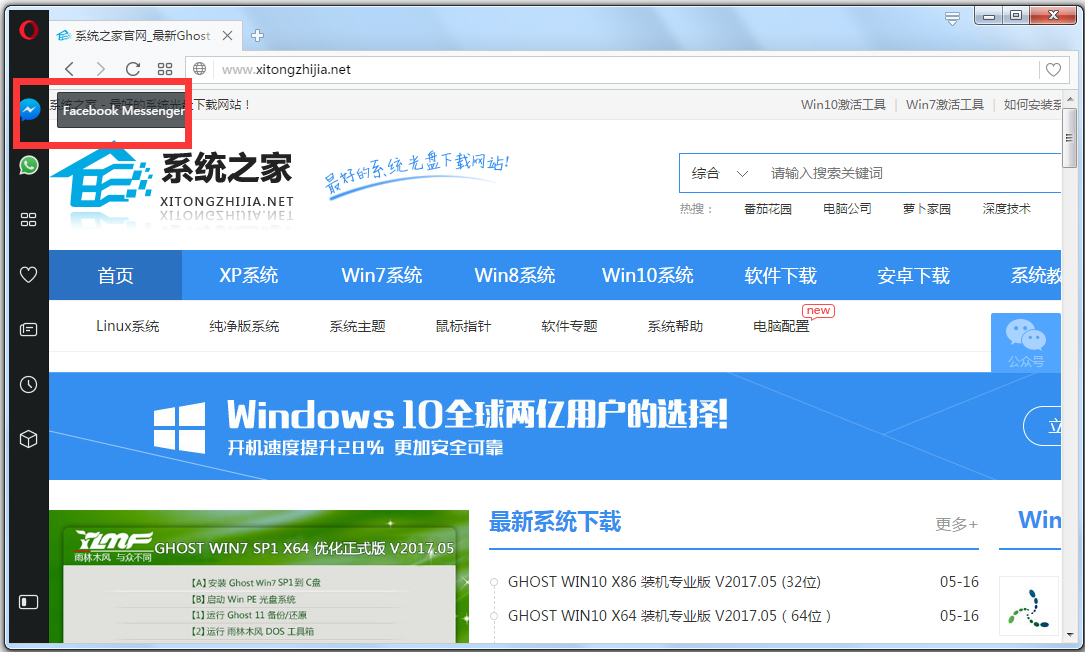Open the 电脑配置 sub-navigation link
1085x652 pixels.
[781, 326]
